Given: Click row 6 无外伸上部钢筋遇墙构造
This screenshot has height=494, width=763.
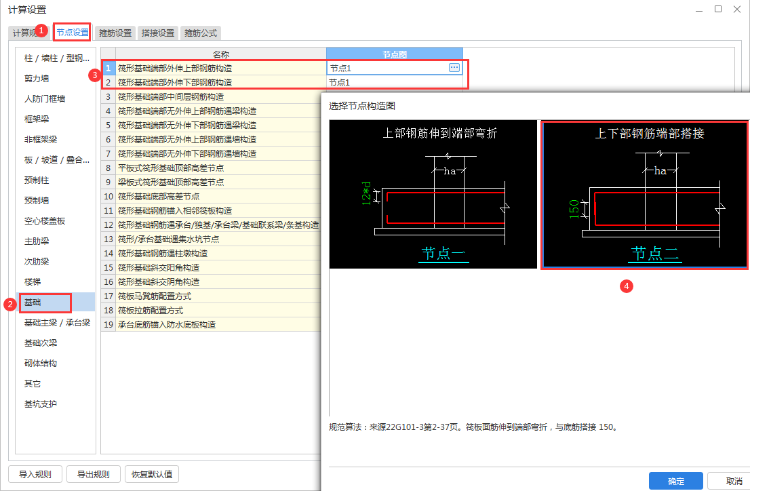Looking at the screenshot, I should click(218, 139).
